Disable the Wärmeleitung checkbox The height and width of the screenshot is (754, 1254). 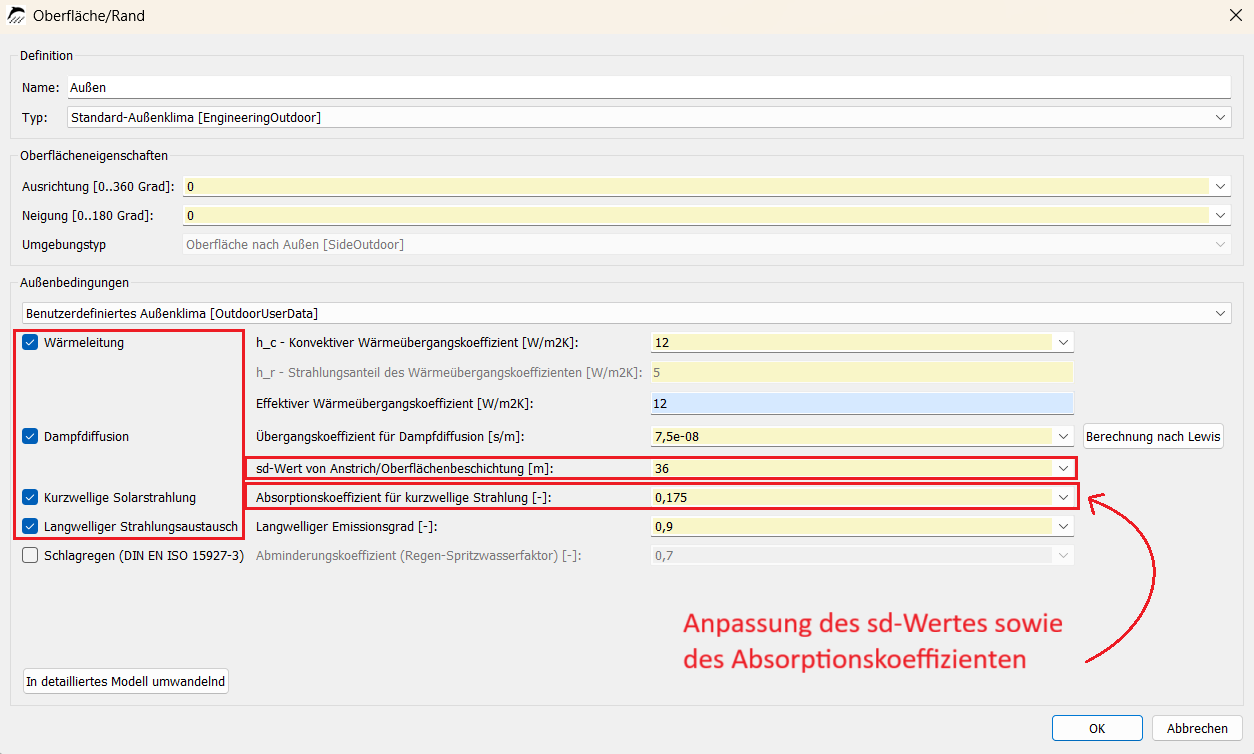pyautogui.click(x=30, y=342)
